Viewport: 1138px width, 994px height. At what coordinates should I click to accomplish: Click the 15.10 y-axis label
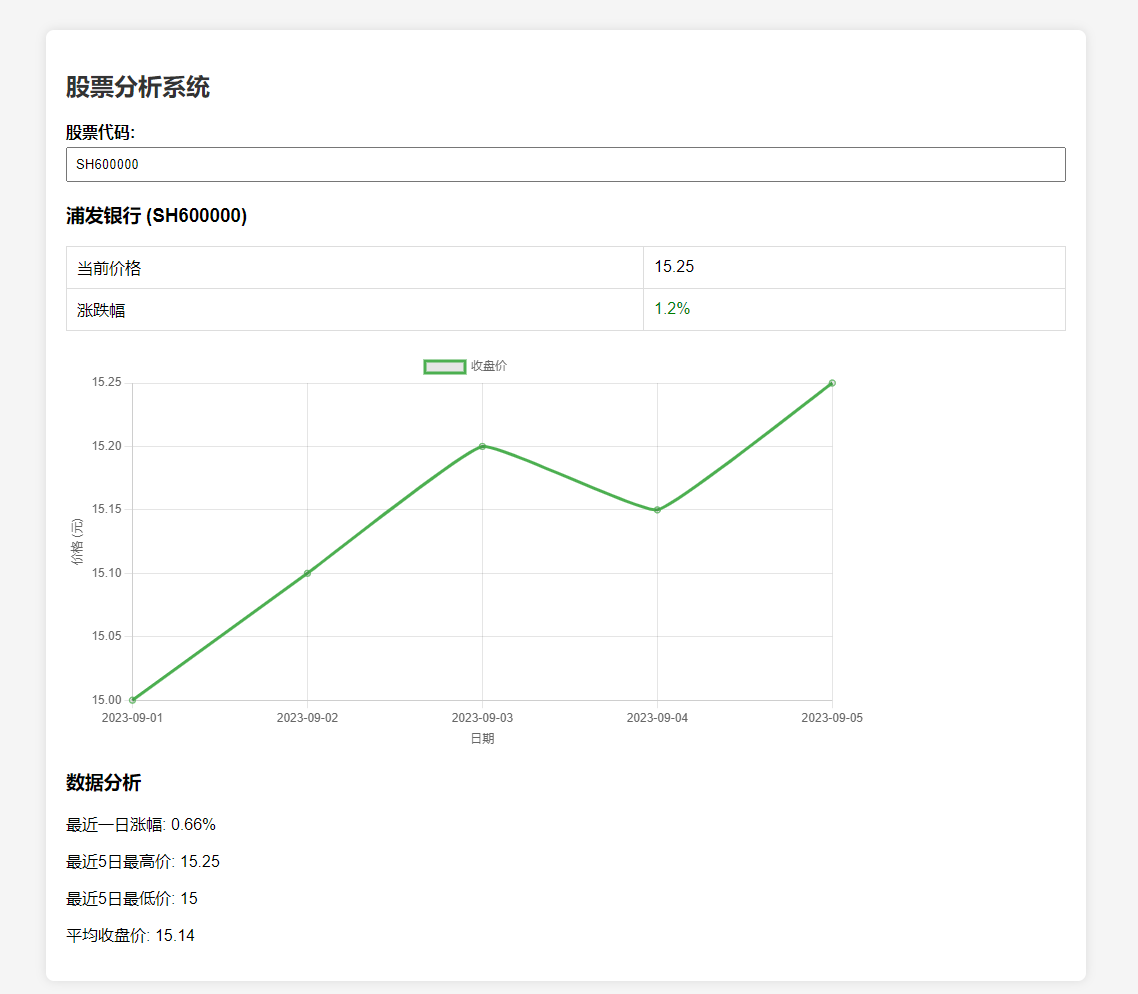107,573
